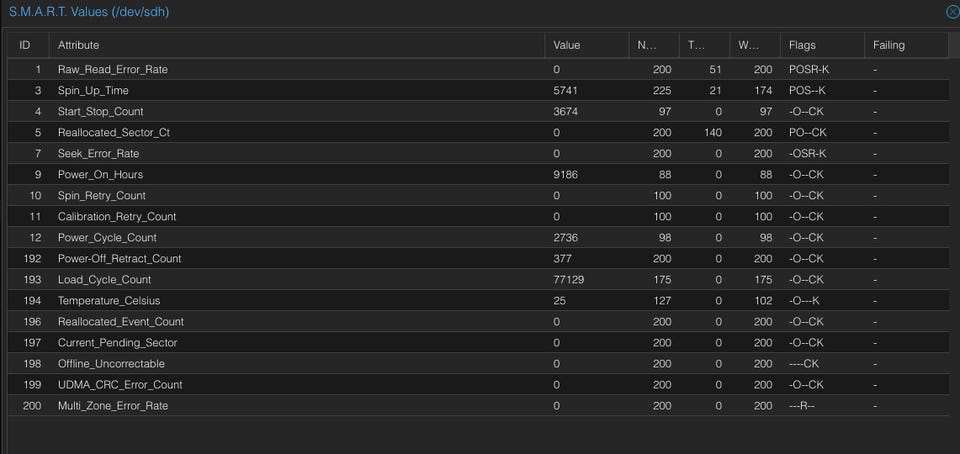This screenshot has width=960, height=454.
Task: Click the S.M.A.R.T. Values (/dev/sdh) title
Action: pyautogui.click(x=89, y=12)
